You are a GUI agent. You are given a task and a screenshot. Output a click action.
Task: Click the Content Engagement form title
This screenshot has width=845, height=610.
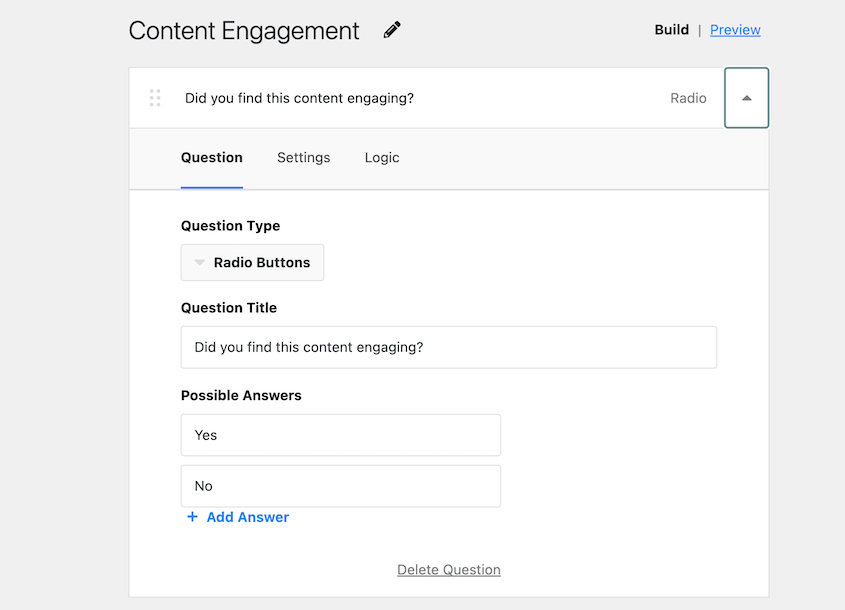click(242, 30)
